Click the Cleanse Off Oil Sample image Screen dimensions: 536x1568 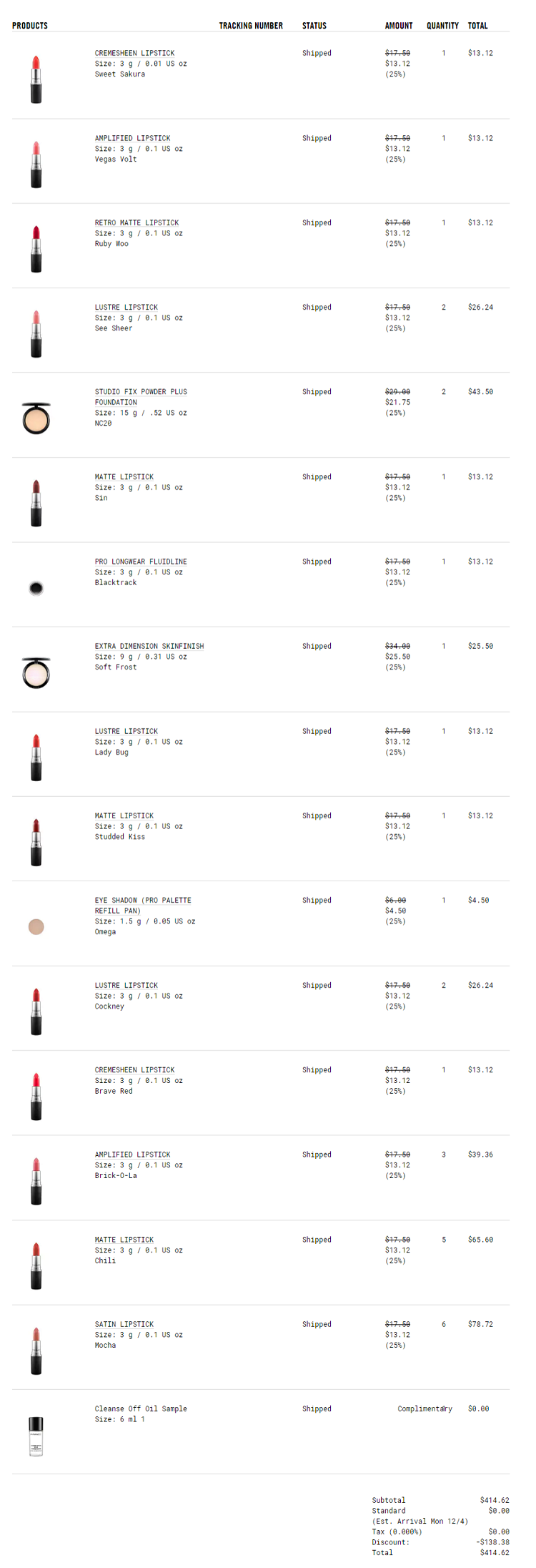tap(36, 1436)
